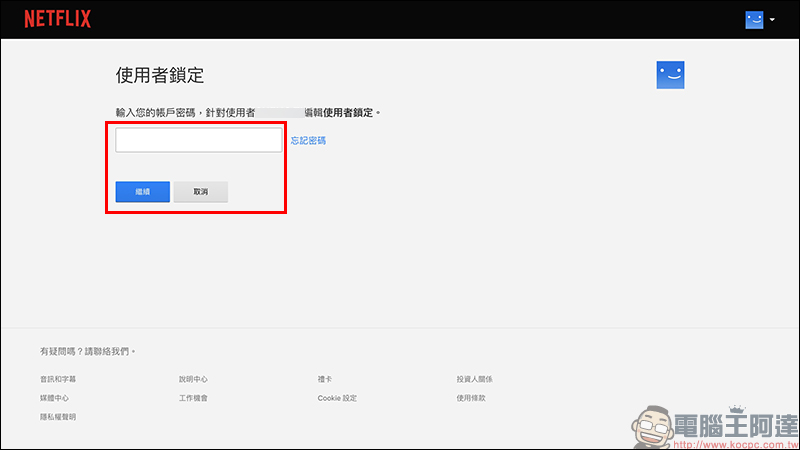Open the 工作機會 jobs link

tap(193, 398)
